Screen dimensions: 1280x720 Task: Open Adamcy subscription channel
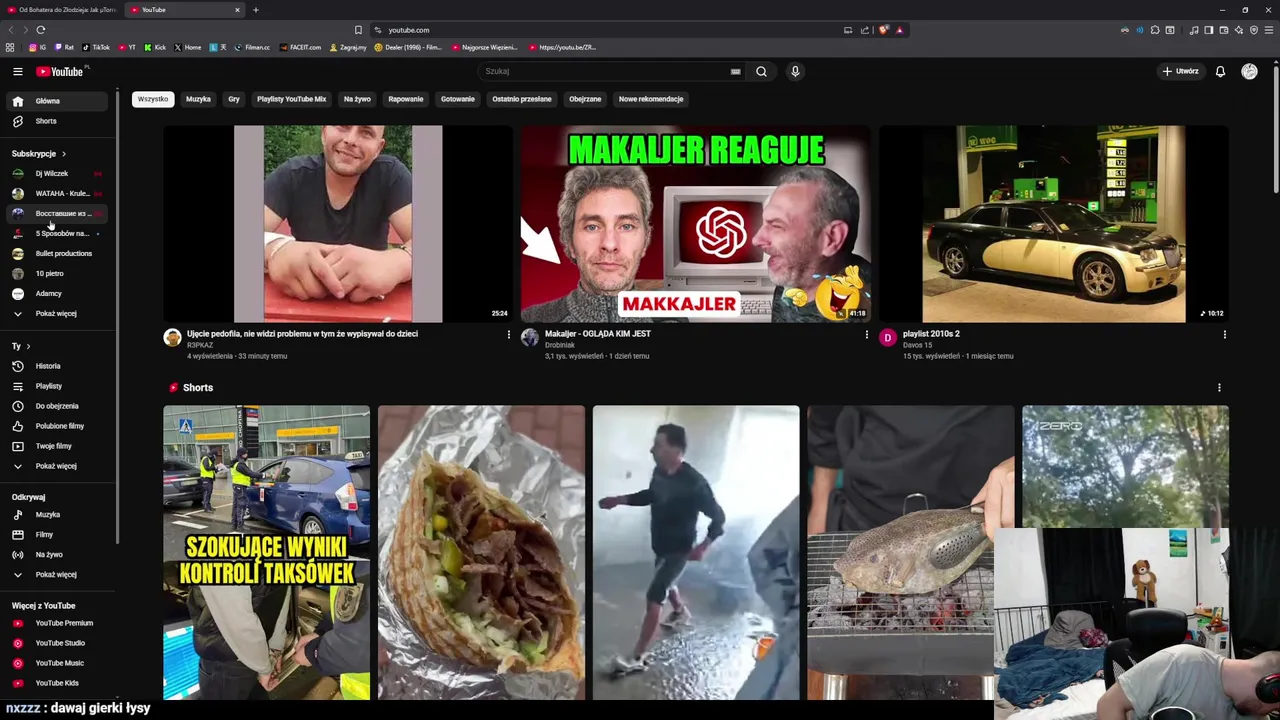(x=58, y=293)
